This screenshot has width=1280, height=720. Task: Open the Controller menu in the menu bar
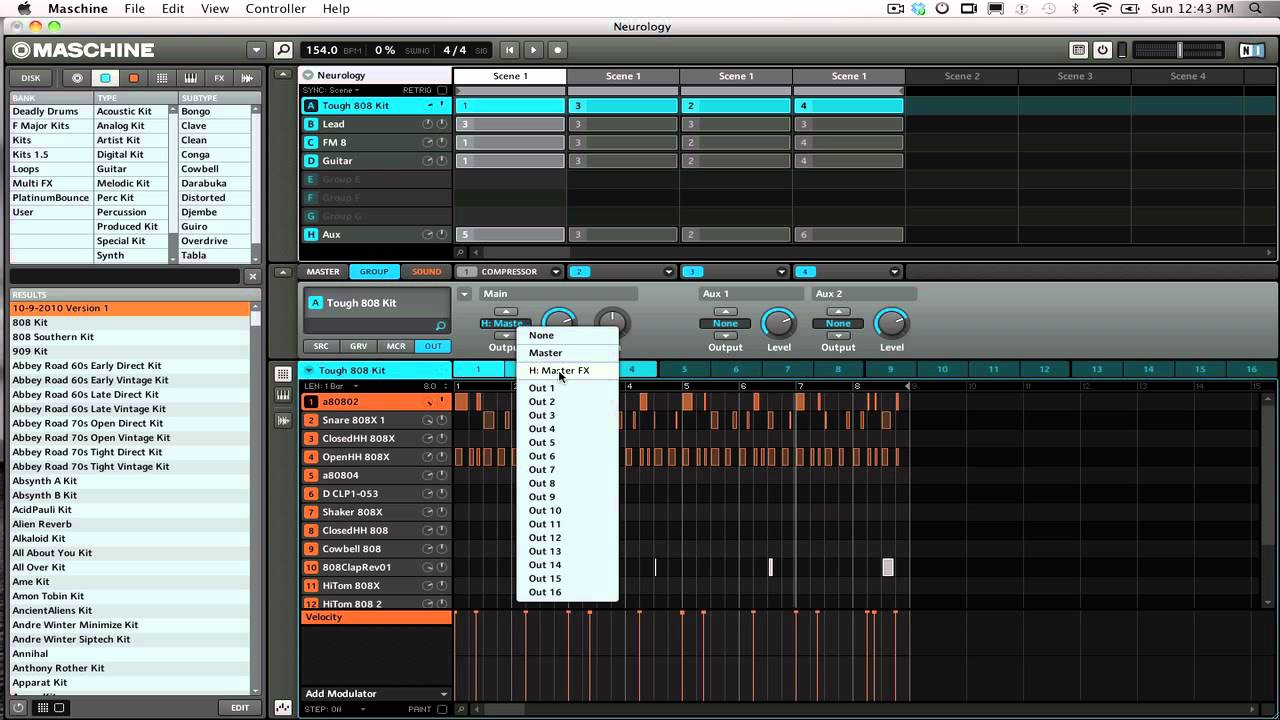(275, 9)
